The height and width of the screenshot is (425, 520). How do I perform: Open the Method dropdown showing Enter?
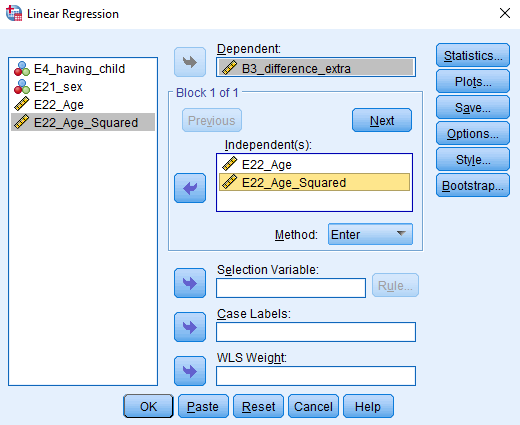coord(370,234)
